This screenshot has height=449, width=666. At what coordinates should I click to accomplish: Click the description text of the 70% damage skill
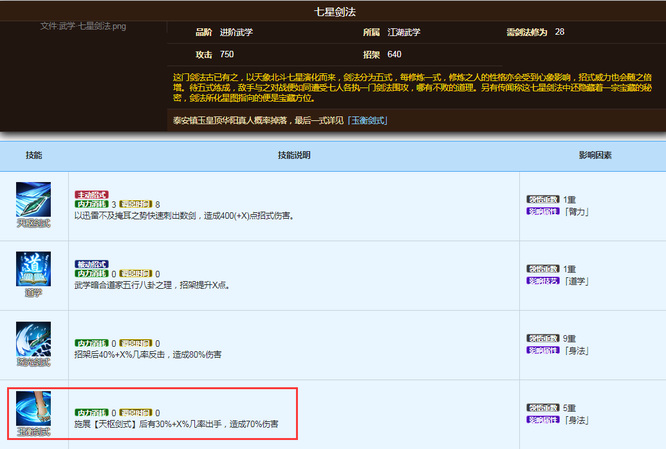176,425
